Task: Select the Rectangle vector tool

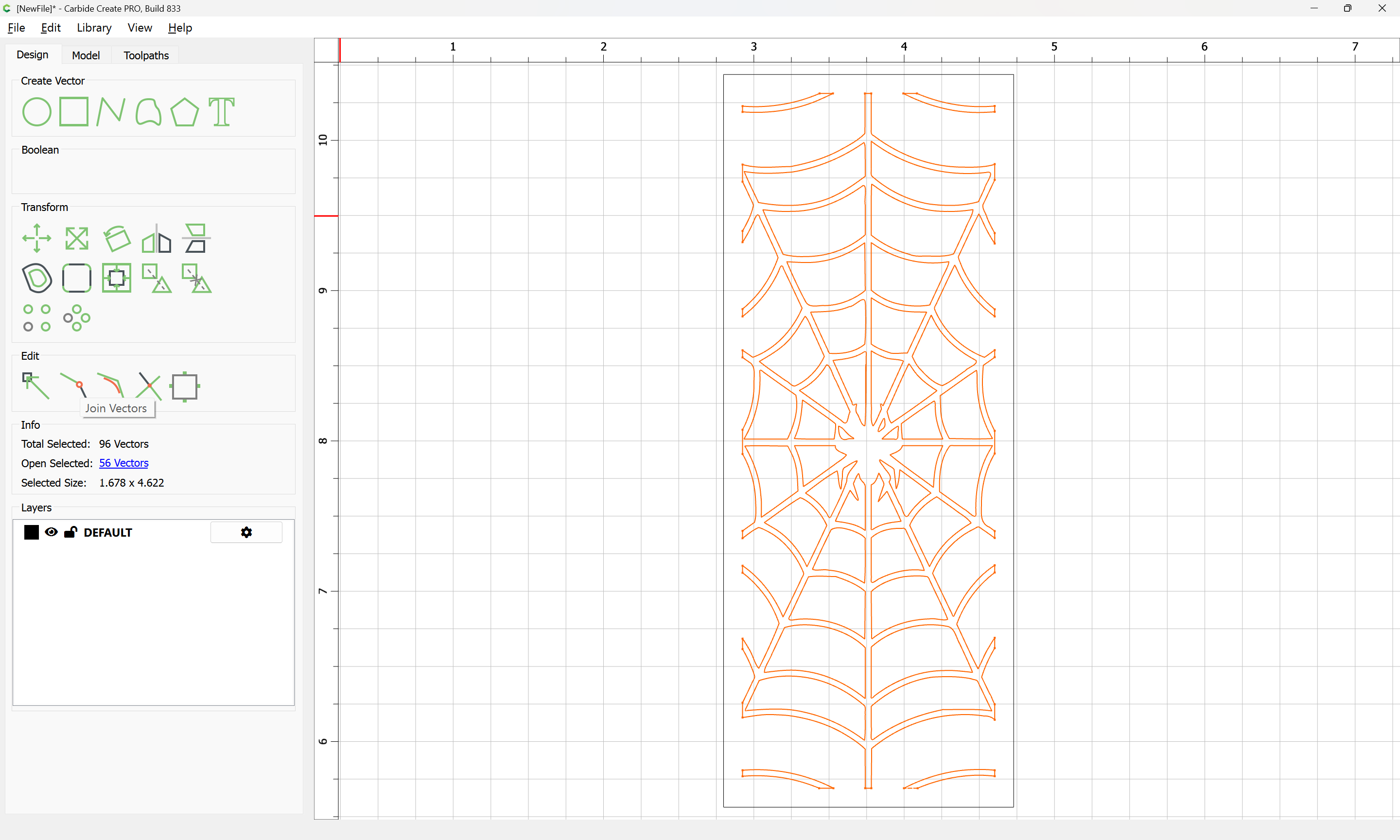Action: coord(73,111)
